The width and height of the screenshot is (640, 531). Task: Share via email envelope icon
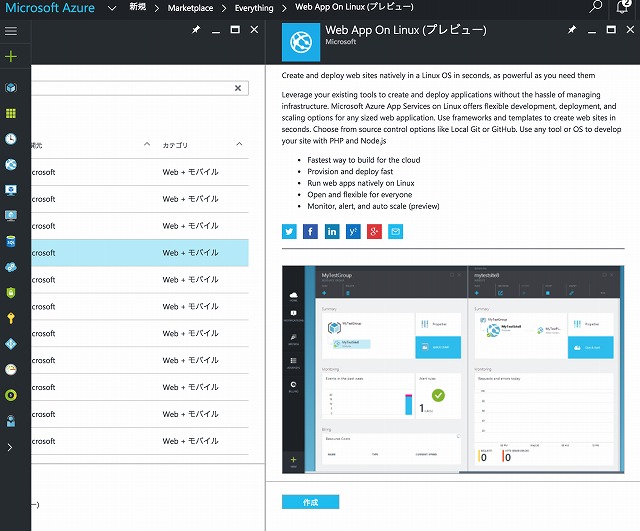(x=396, y=231)
